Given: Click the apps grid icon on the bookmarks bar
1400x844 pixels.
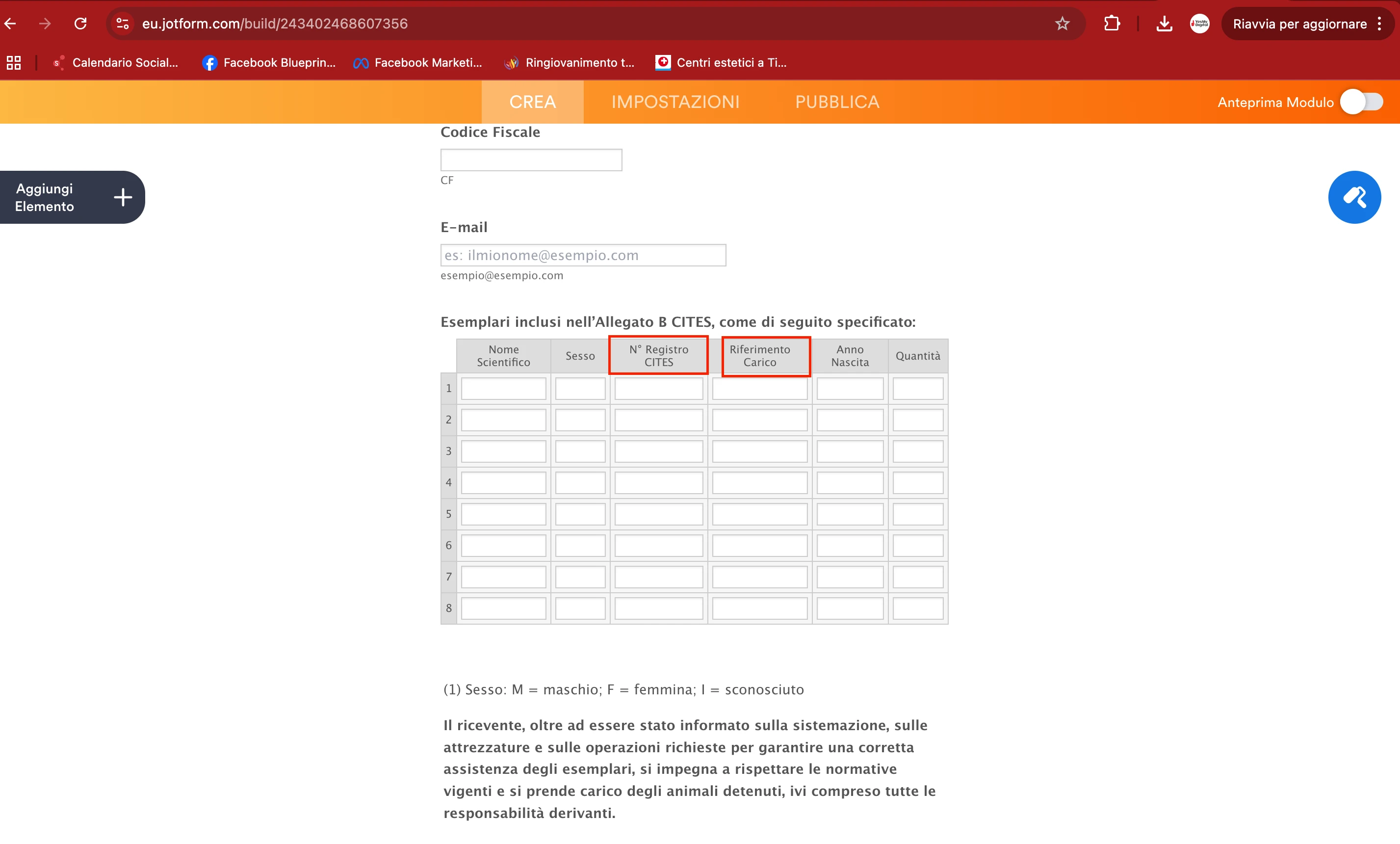Looking at the screenshot, I should (x=13, y=62).
